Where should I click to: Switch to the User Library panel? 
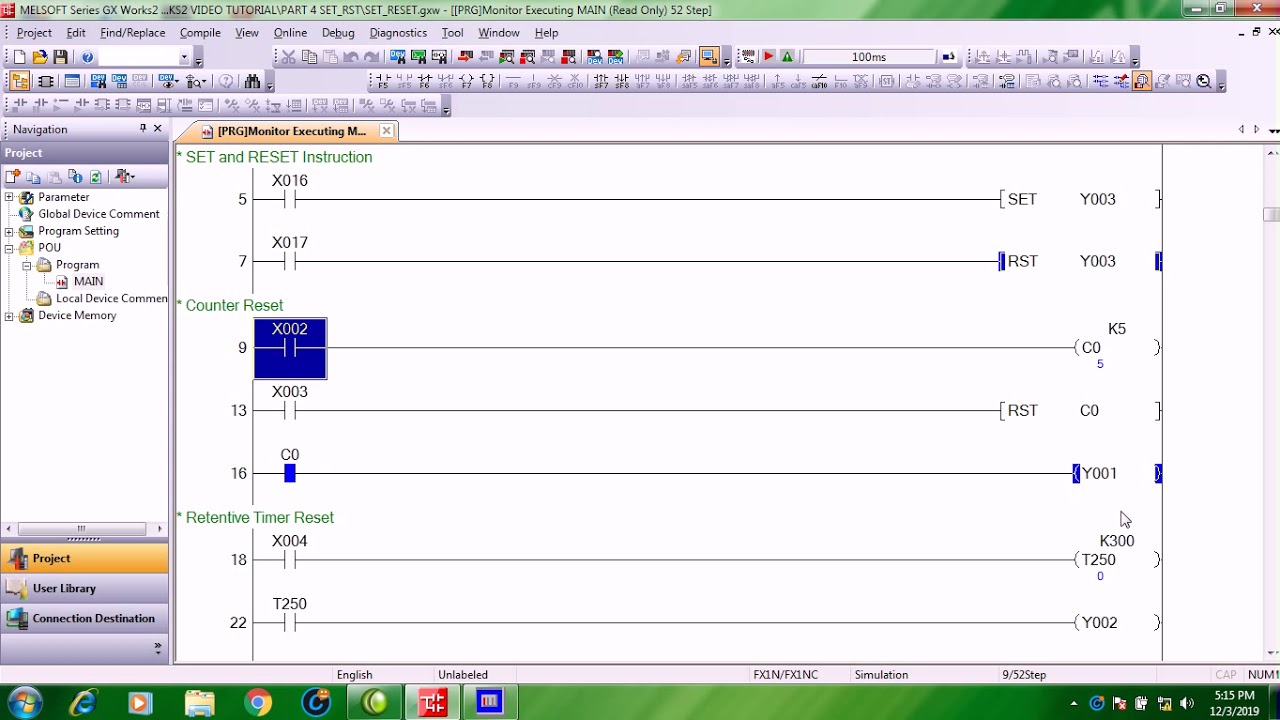[85, 588]
